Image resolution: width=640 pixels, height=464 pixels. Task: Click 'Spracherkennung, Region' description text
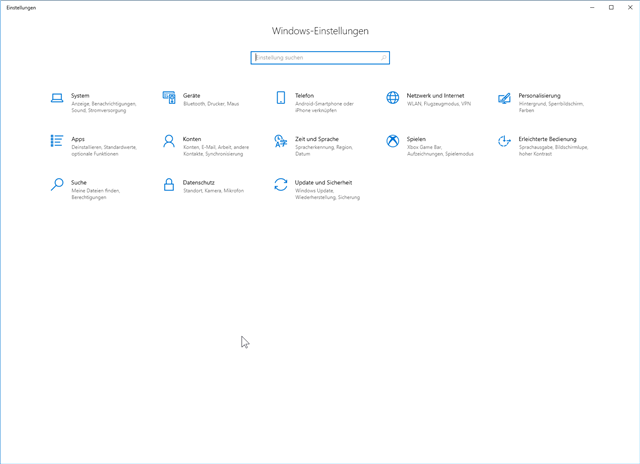coord(324,147)
